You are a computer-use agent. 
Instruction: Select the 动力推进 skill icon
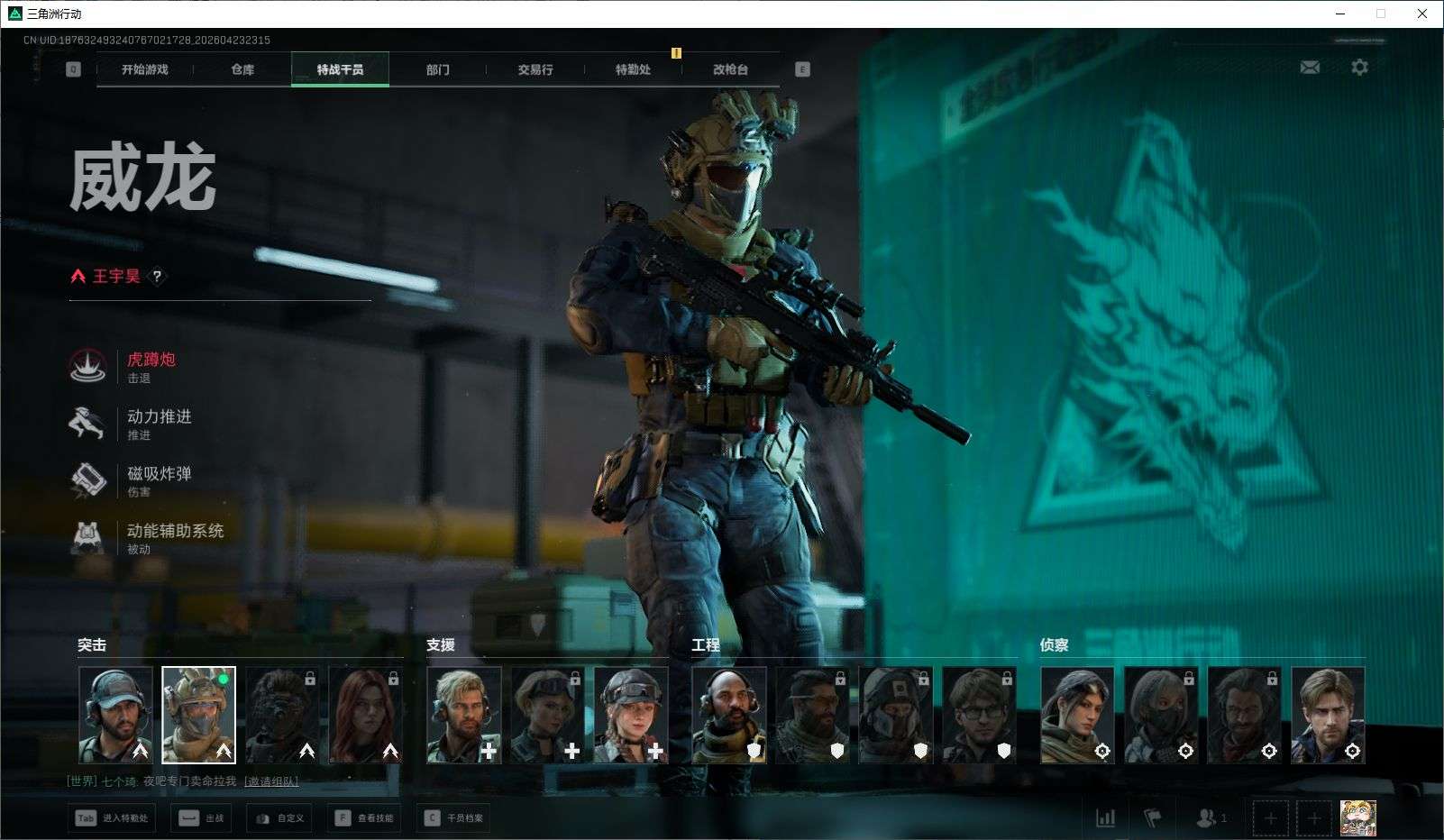[87, 423]
